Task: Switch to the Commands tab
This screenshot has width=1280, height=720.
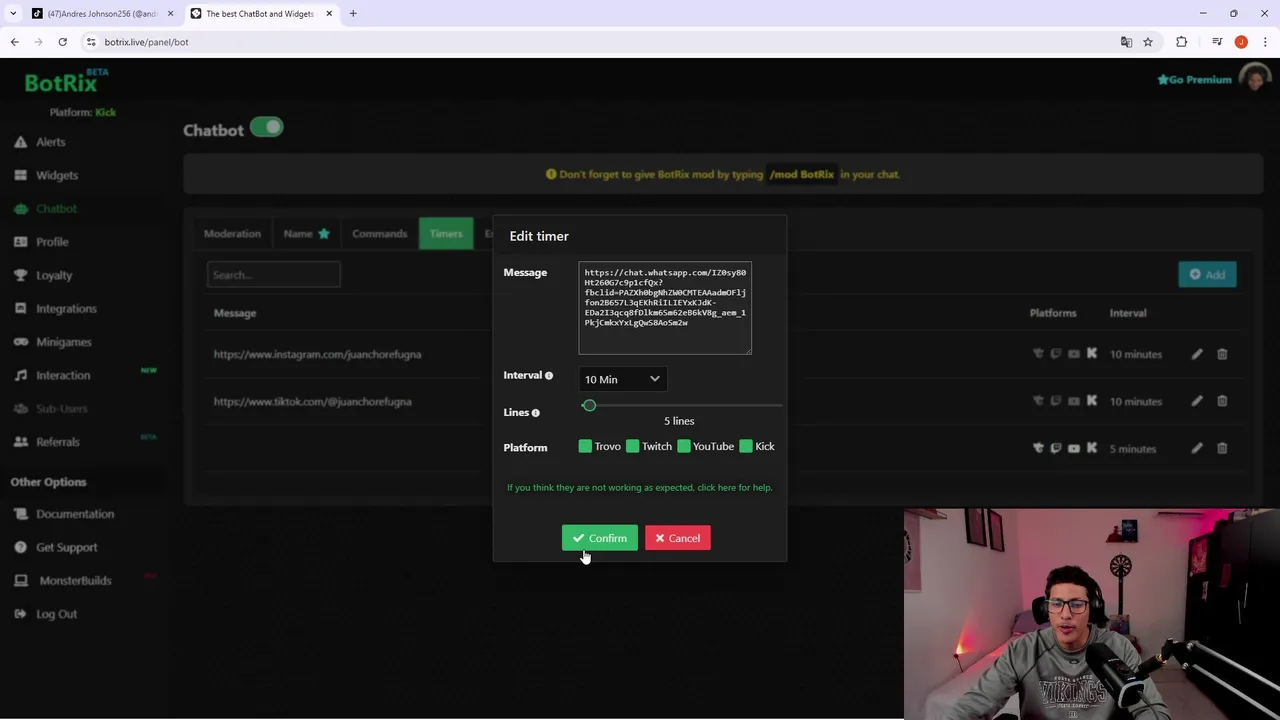Action: pyautogui.click(x=380, y=234)
